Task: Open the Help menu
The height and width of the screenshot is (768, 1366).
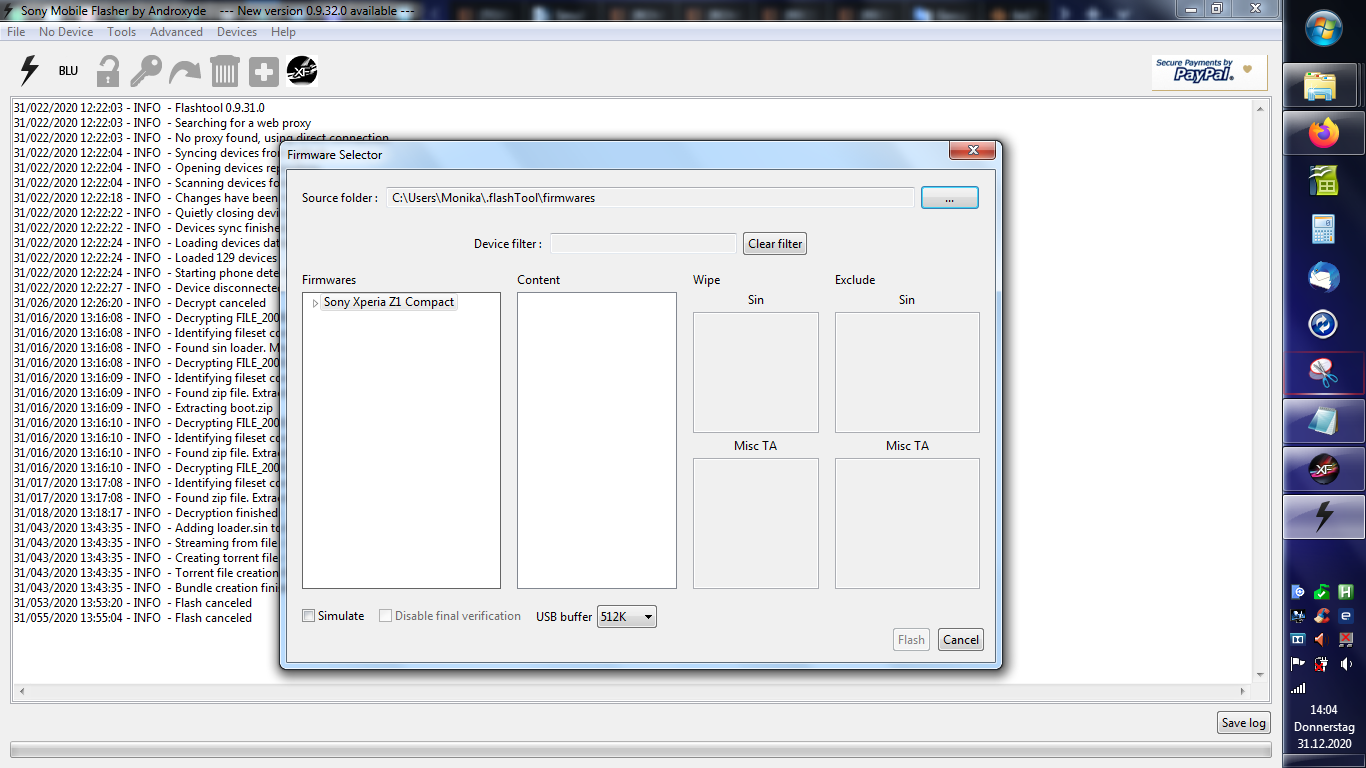Action: [283, 32]
